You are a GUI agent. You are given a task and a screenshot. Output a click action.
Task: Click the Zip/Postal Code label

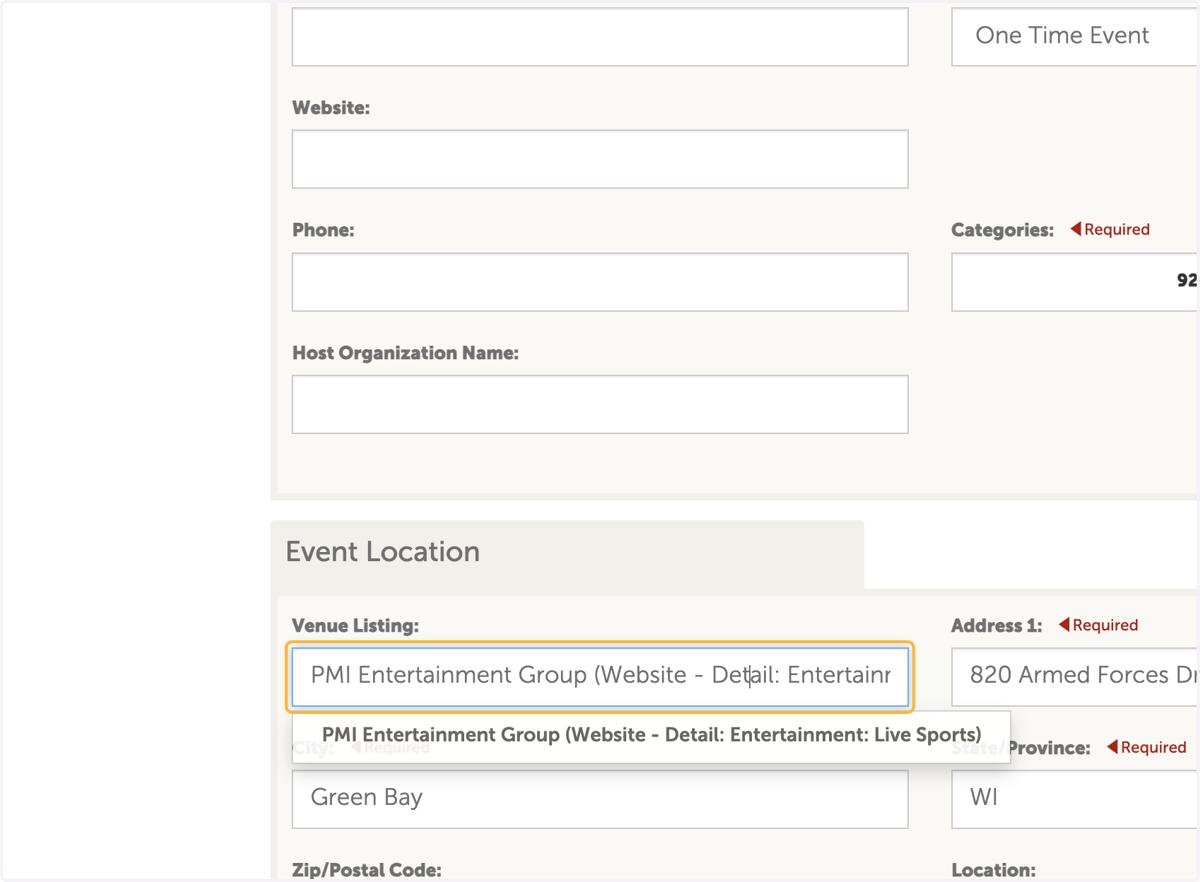[x=366, y=870]
